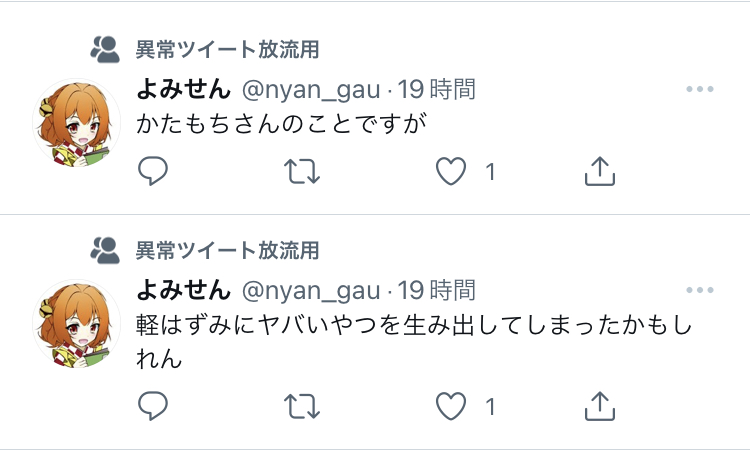The height and width of the screenshot is (451, 750).
Task: Share the 軽はずみにヤバいやつ tweet
Action: 598,406
